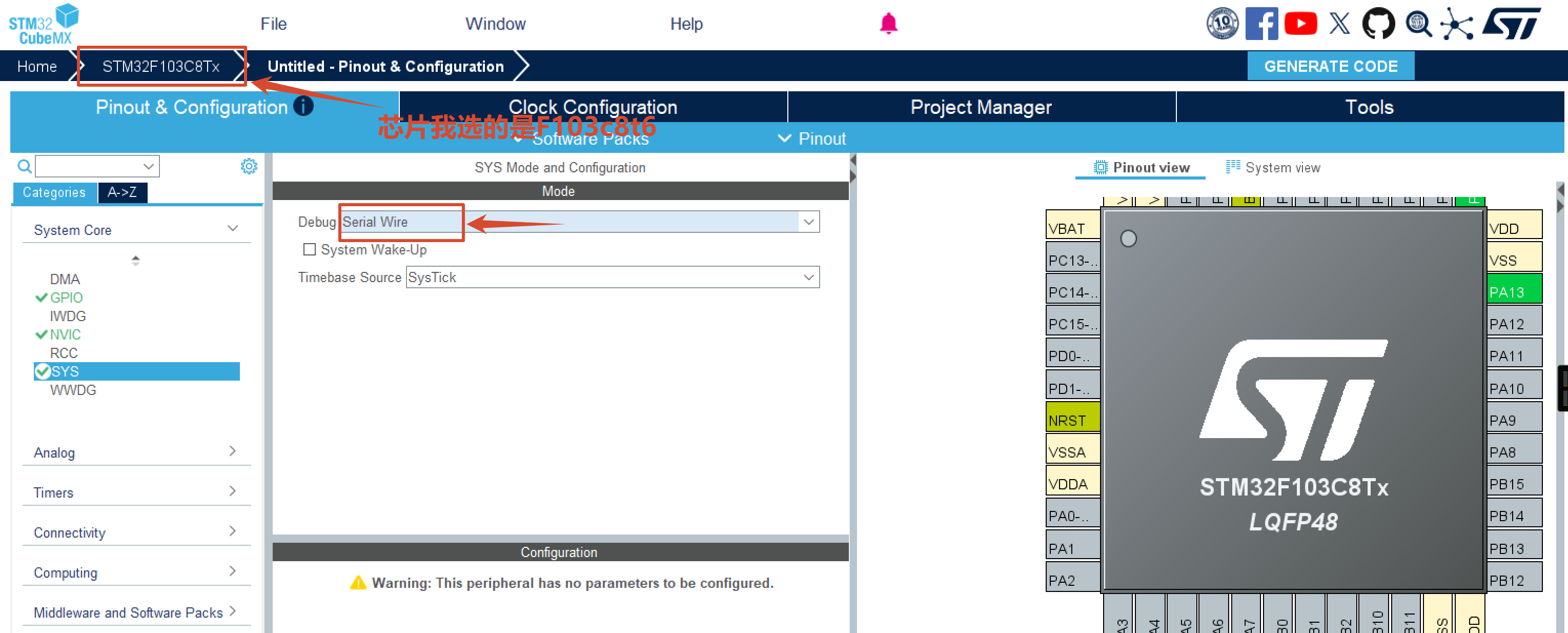Click the System view grid icon
The height and width of the screenshot is (633, 1568).
tap(1233, 166)
